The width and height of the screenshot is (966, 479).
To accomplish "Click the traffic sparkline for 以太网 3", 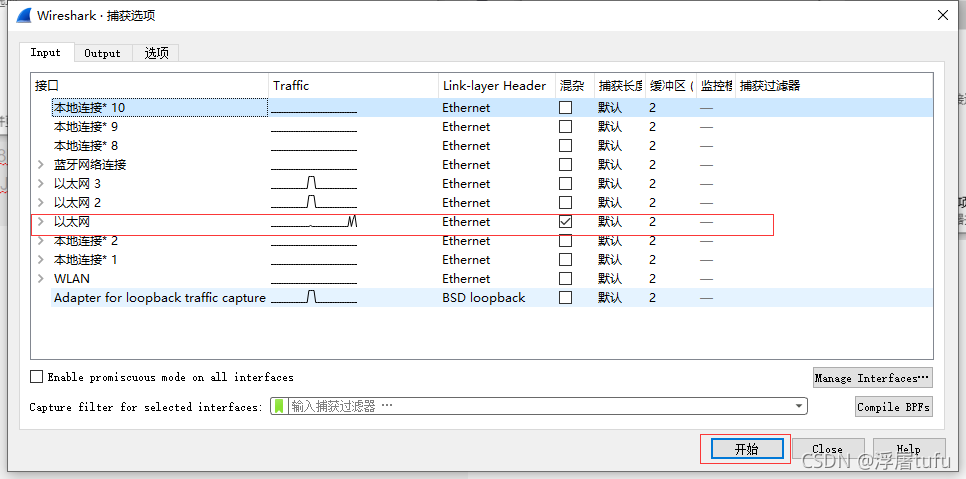I will (313, 184).
